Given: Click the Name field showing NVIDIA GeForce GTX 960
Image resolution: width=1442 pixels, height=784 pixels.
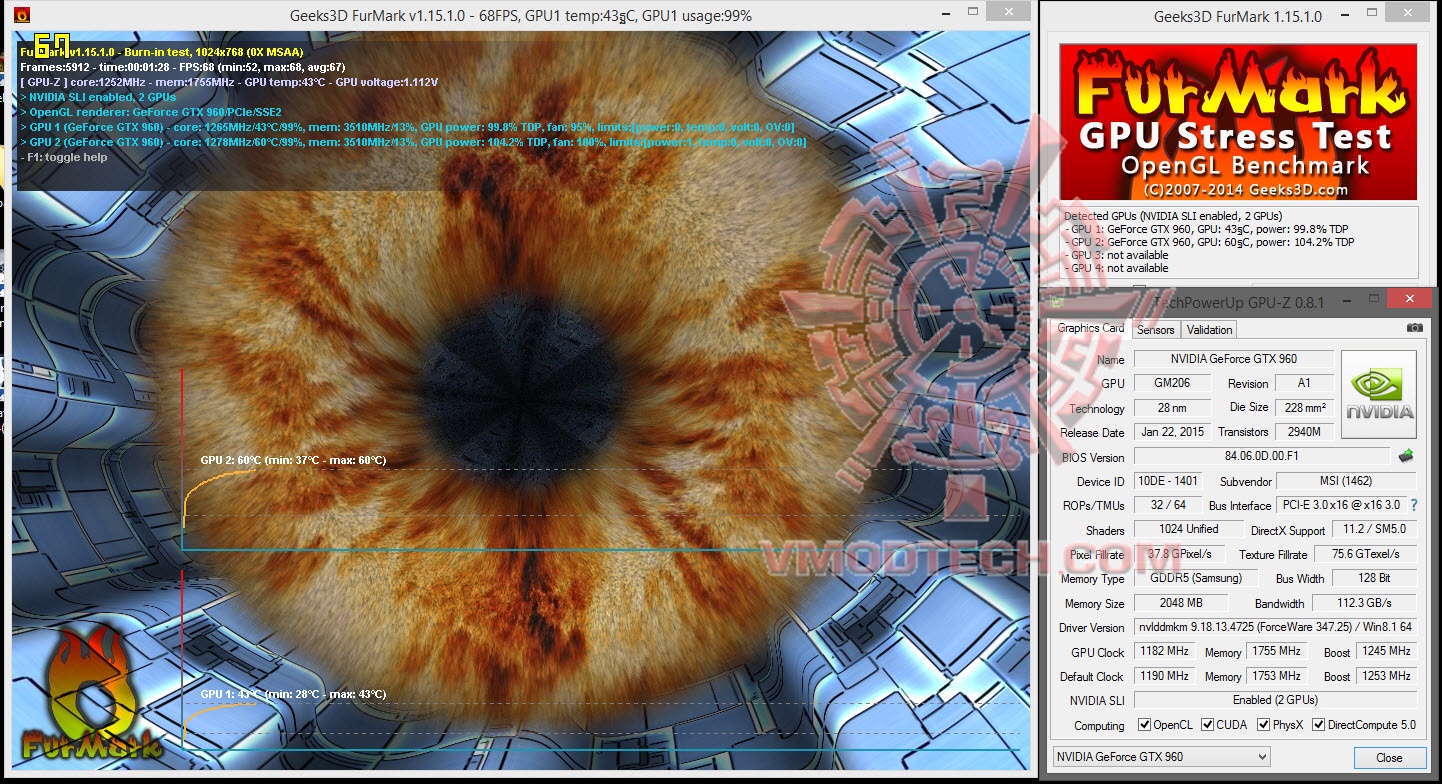Looking at the screenshot, I should tap(1233, 359).
